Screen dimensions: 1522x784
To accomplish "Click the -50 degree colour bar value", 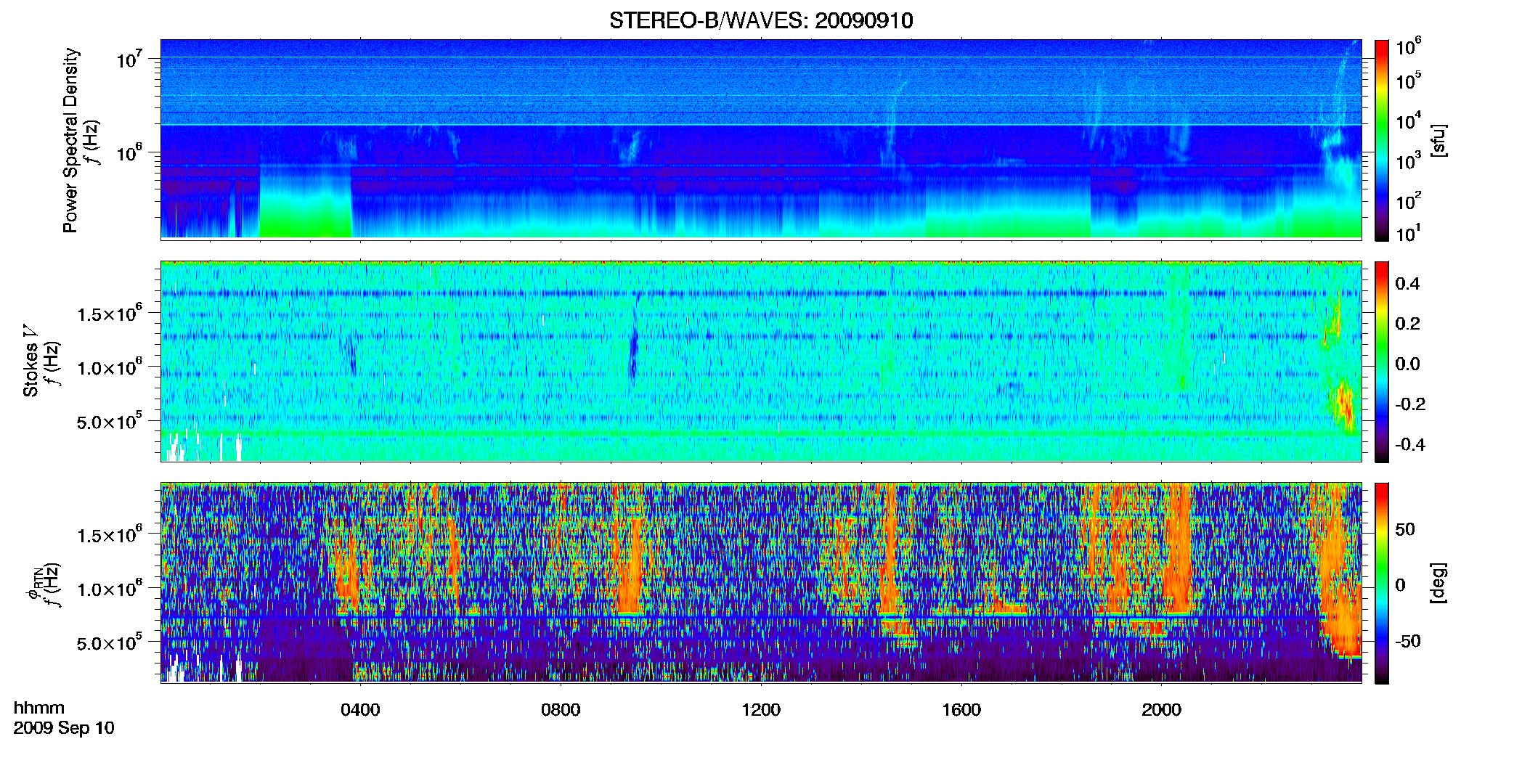I will pyautogui.click(x=1409, y=642).
